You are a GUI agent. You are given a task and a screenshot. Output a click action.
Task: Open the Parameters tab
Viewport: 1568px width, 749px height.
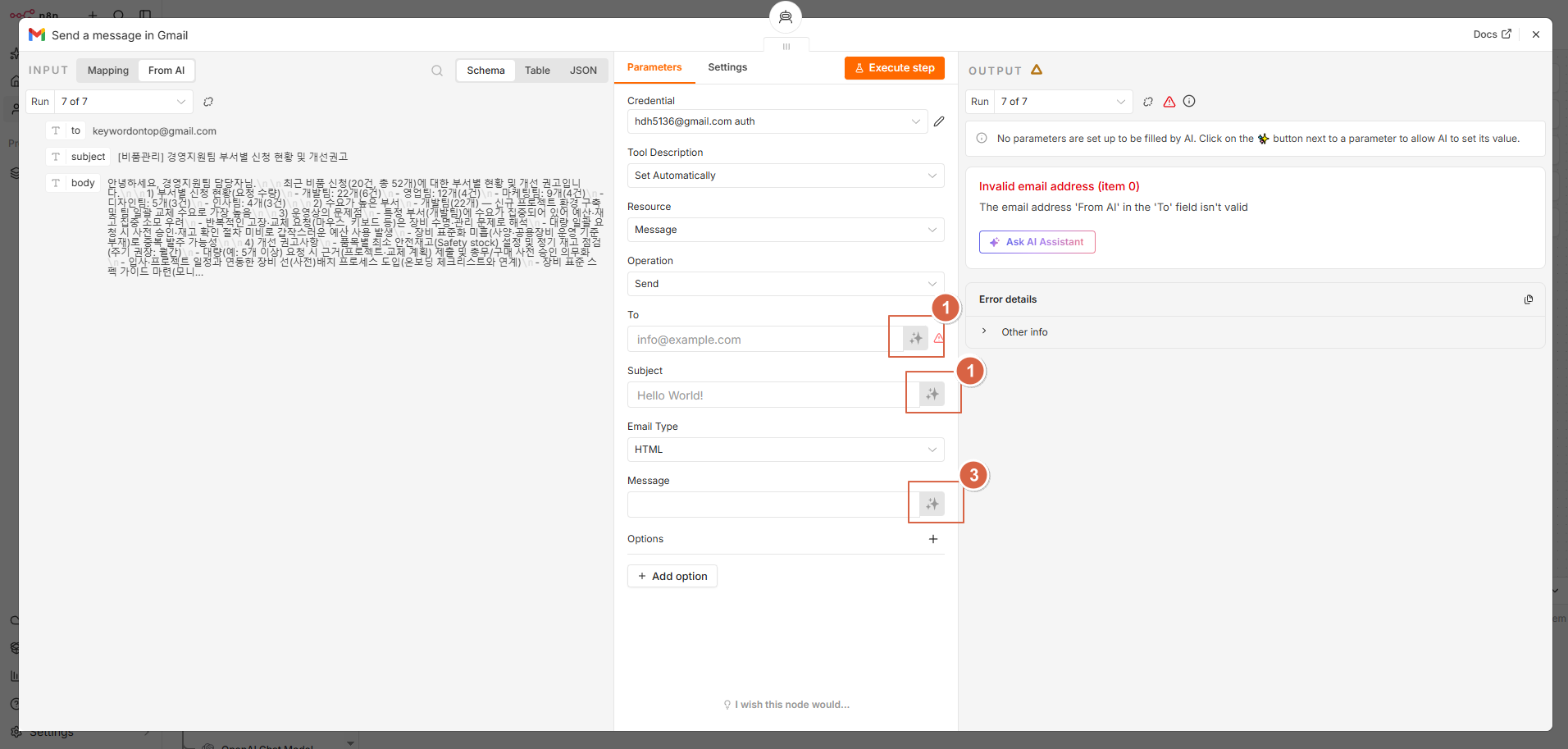point(654,67)
